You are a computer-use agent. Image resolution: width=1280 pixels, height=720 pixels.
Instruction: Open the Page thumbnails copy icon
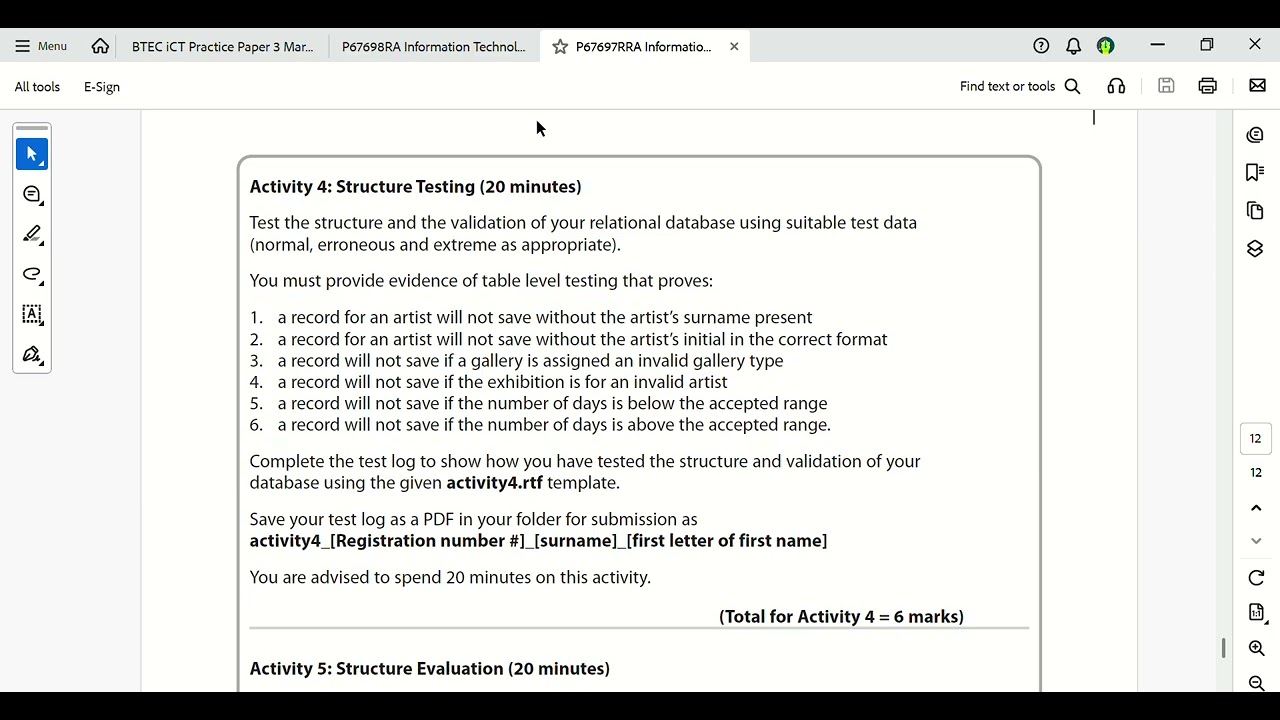(x=1255, y=211)
